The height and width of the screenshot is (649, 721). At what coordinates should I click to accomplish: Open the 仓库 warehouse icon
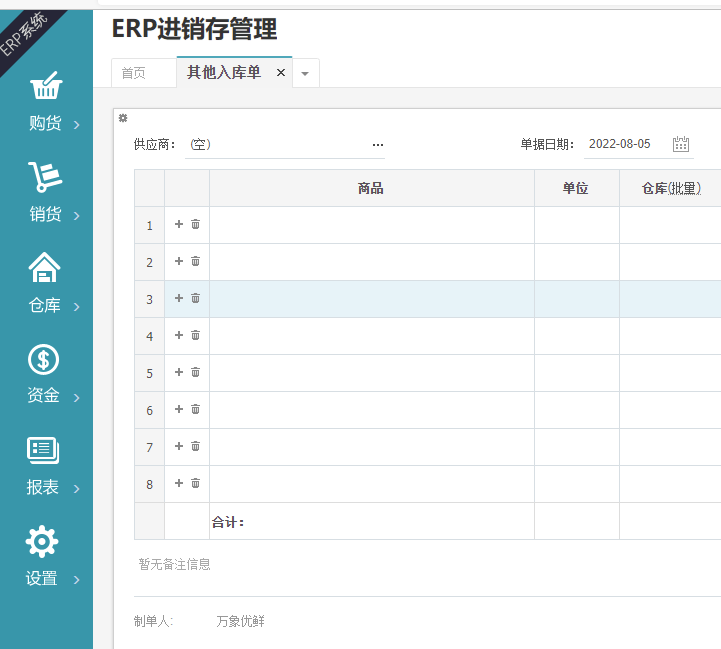pos(45,268)
